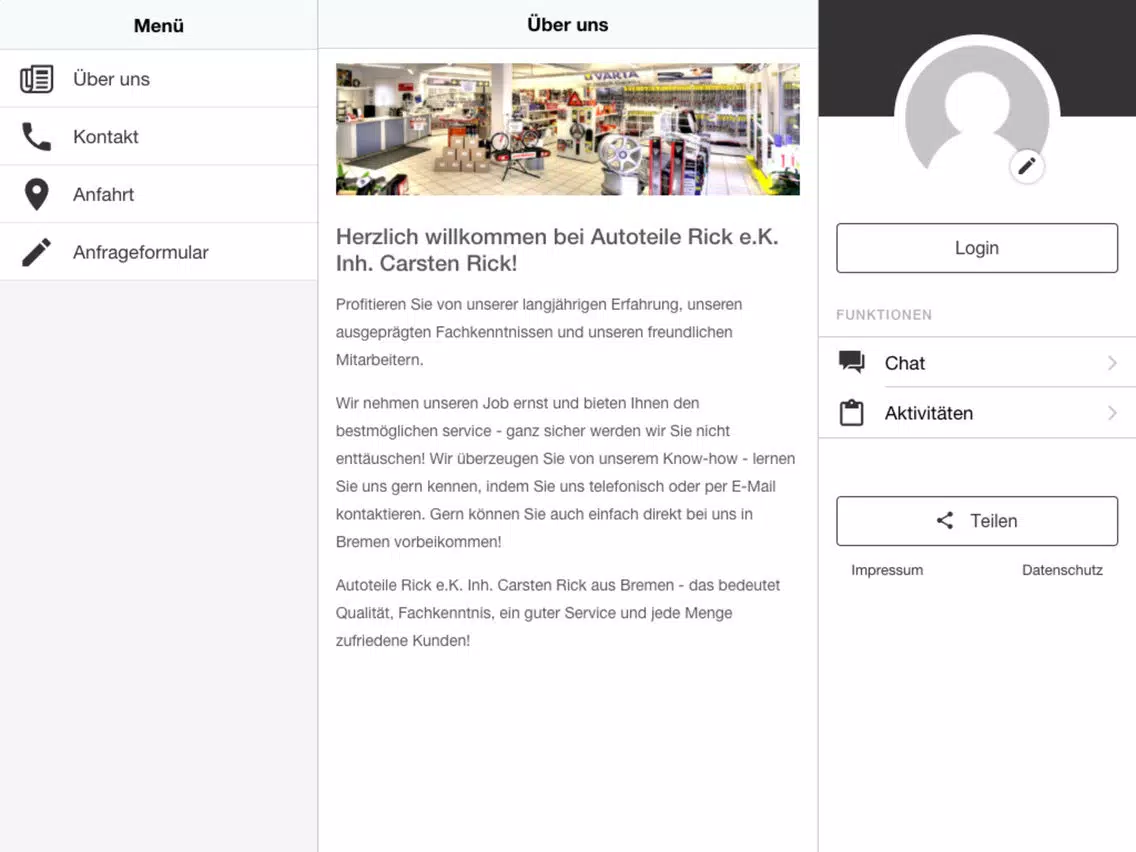
Task: Expand the Aktivitäten row chevron
Action: click(1112, 413)
